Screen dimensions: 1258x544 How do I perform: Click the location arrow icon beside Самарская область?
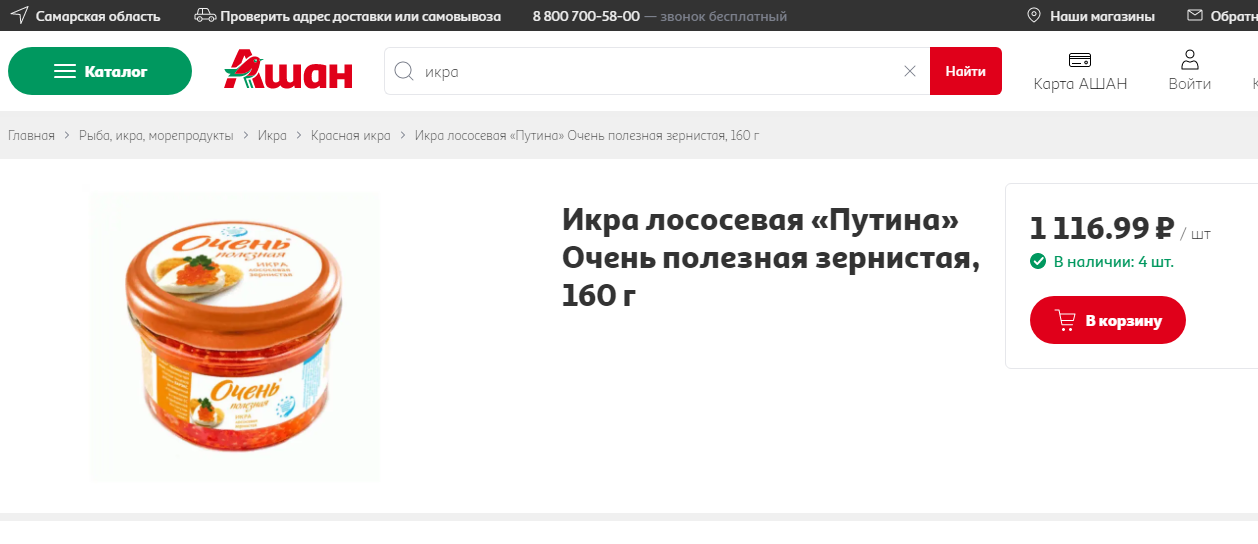pyautogui.click(x=19, y=15)
